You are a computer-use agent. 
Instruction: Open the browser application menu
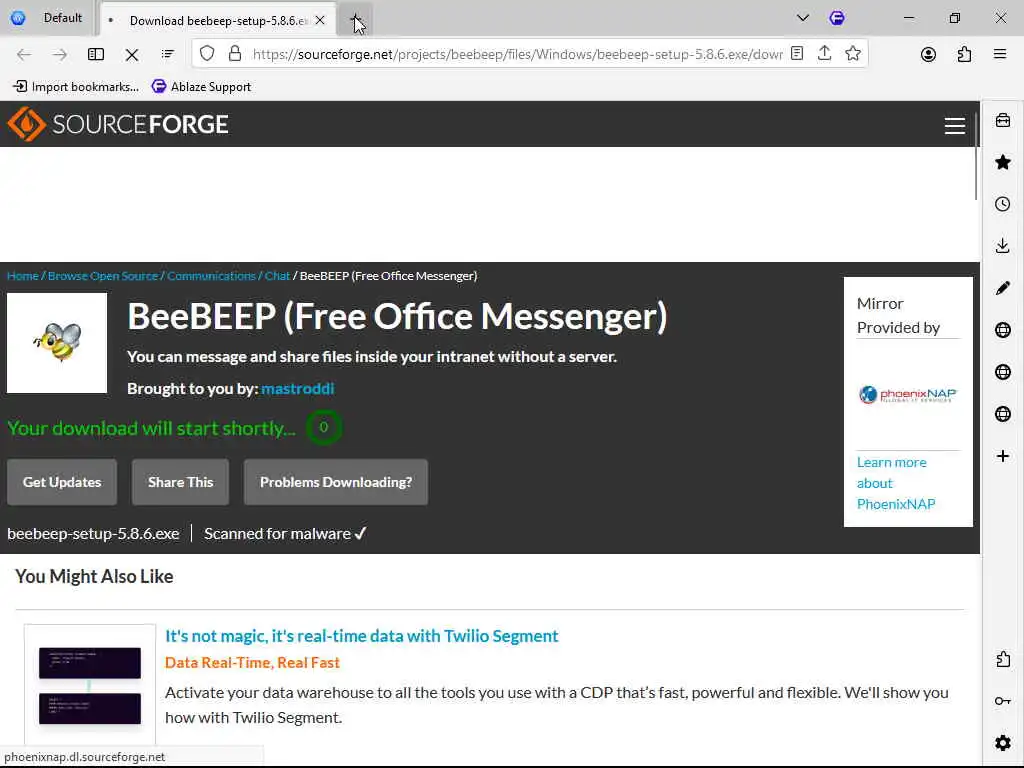[999, 54]
